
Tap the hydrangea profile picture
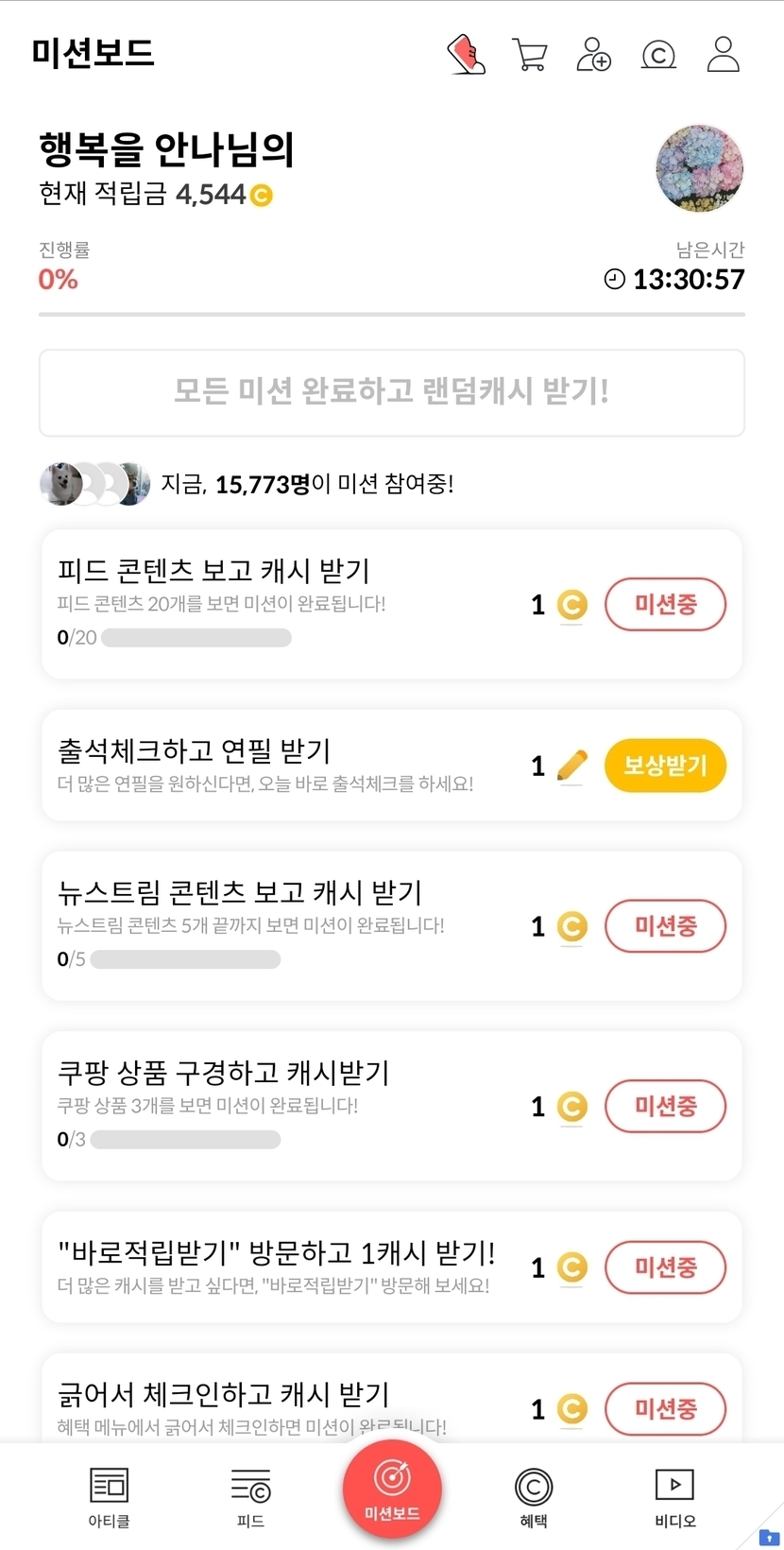(699, 169)
